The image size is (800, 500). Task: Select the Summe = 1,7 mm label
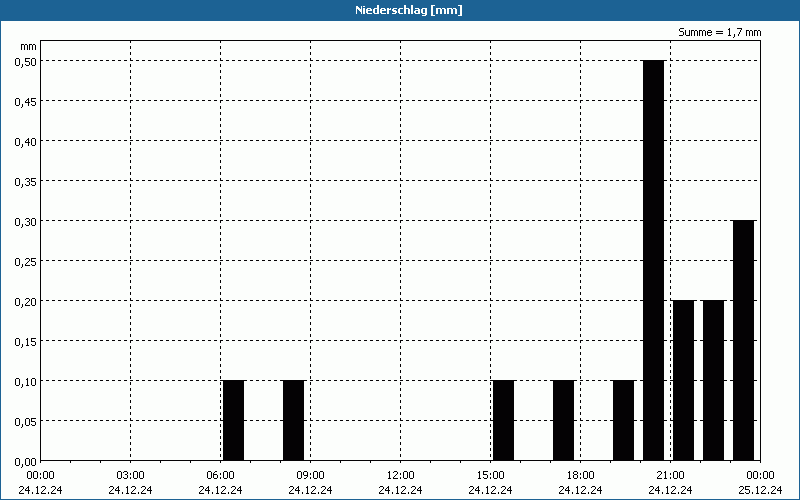(x=719, y=32)
